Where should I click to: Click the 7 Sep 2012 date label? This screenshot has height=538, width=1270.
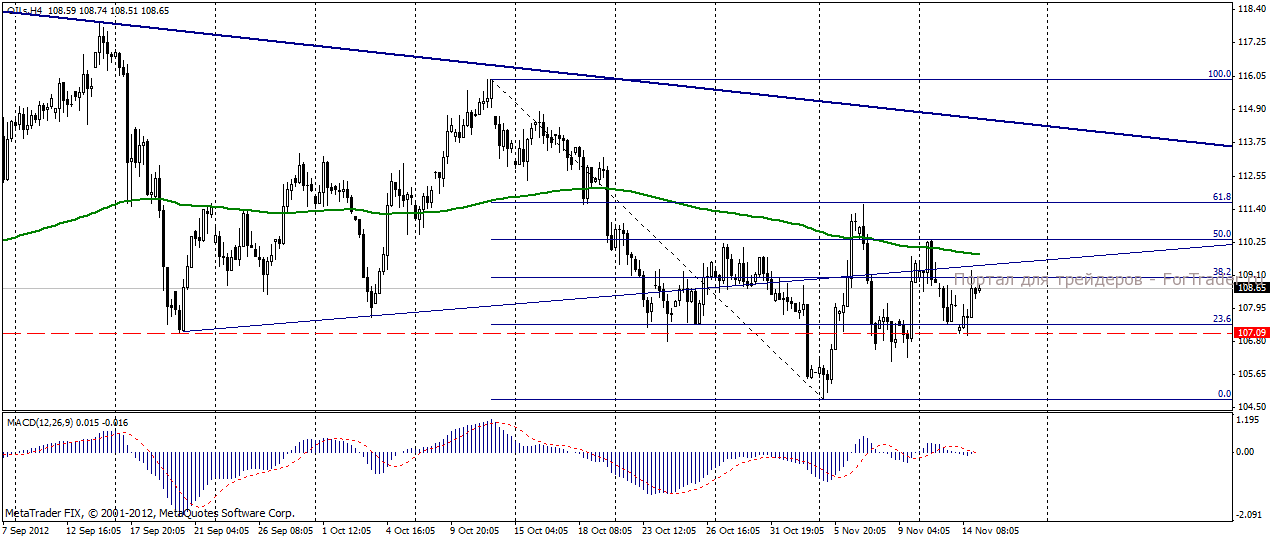point(24,529)
